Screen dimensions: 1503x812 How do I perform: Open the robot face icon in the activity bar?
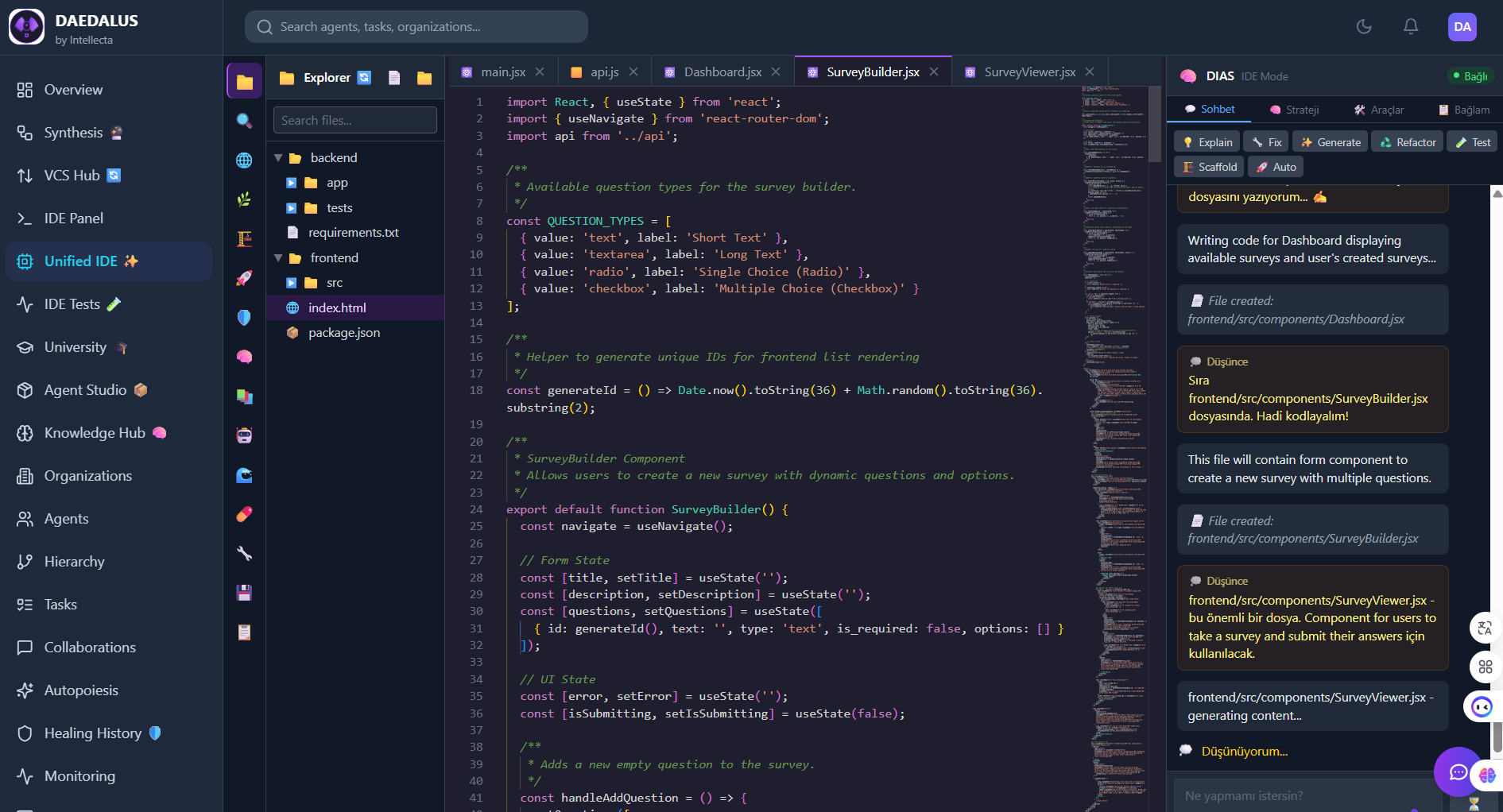tap(244, 435)
